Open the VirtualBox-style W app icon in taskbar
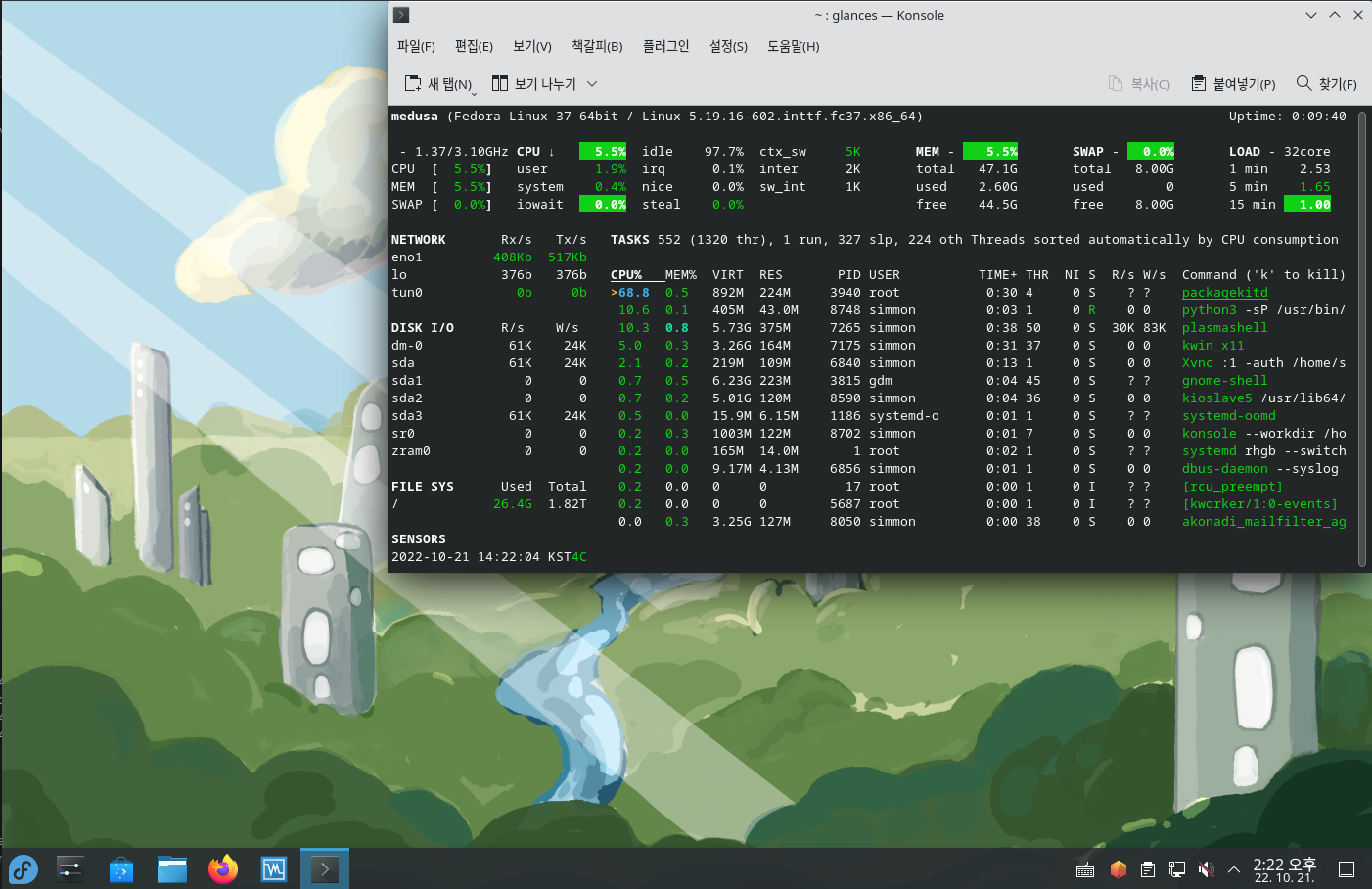The width and height of the screenshot is (1372, 889). click(274, 869)
